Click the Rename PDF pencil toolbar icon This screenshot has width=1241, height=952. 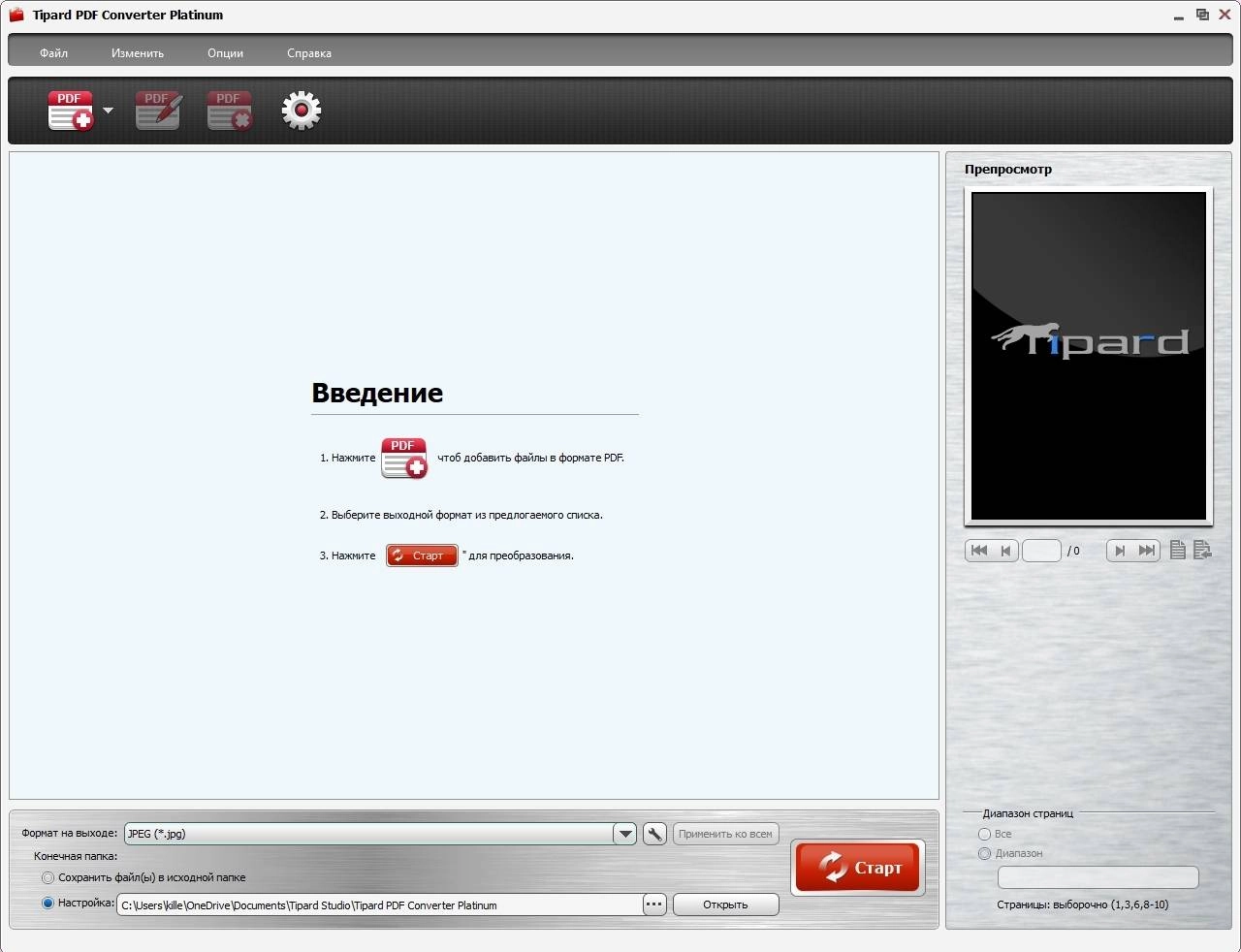click(158, 111)
